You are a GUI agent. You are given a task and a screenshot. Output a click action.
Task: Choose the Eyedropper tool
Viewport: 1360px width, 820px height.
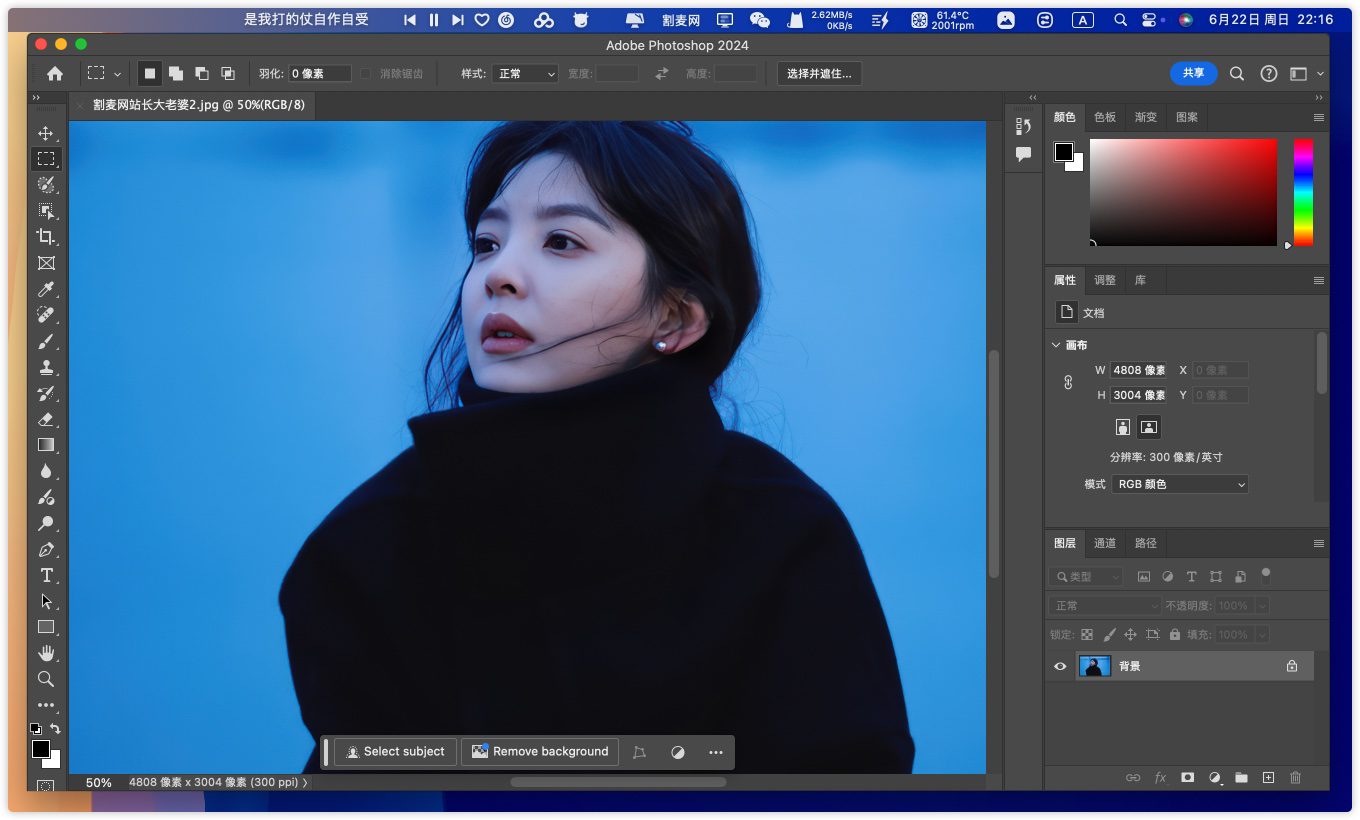tap(46, 290)
